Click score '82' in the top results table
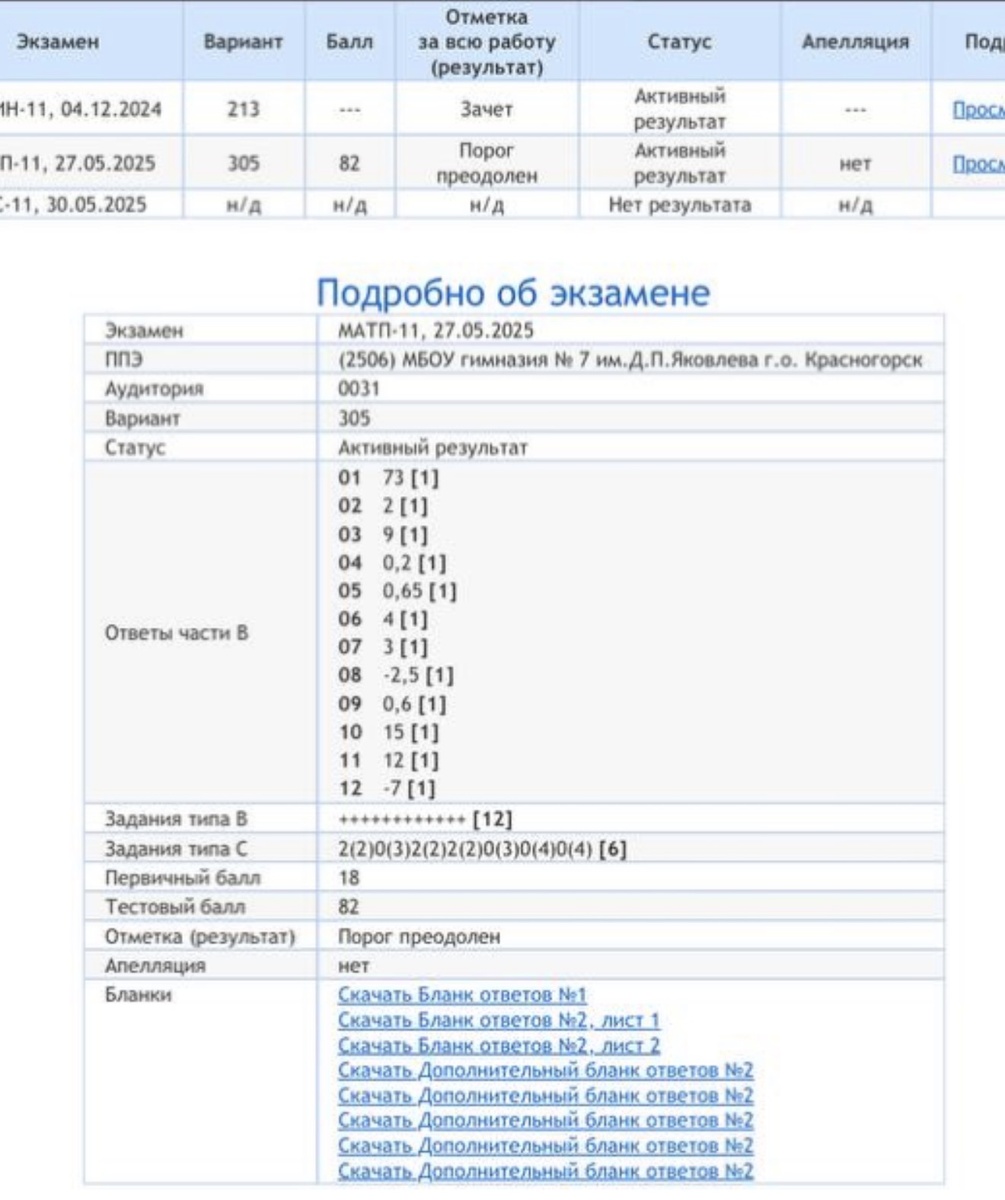This screenshot has height=1200, width=1005. coord(349,161)
